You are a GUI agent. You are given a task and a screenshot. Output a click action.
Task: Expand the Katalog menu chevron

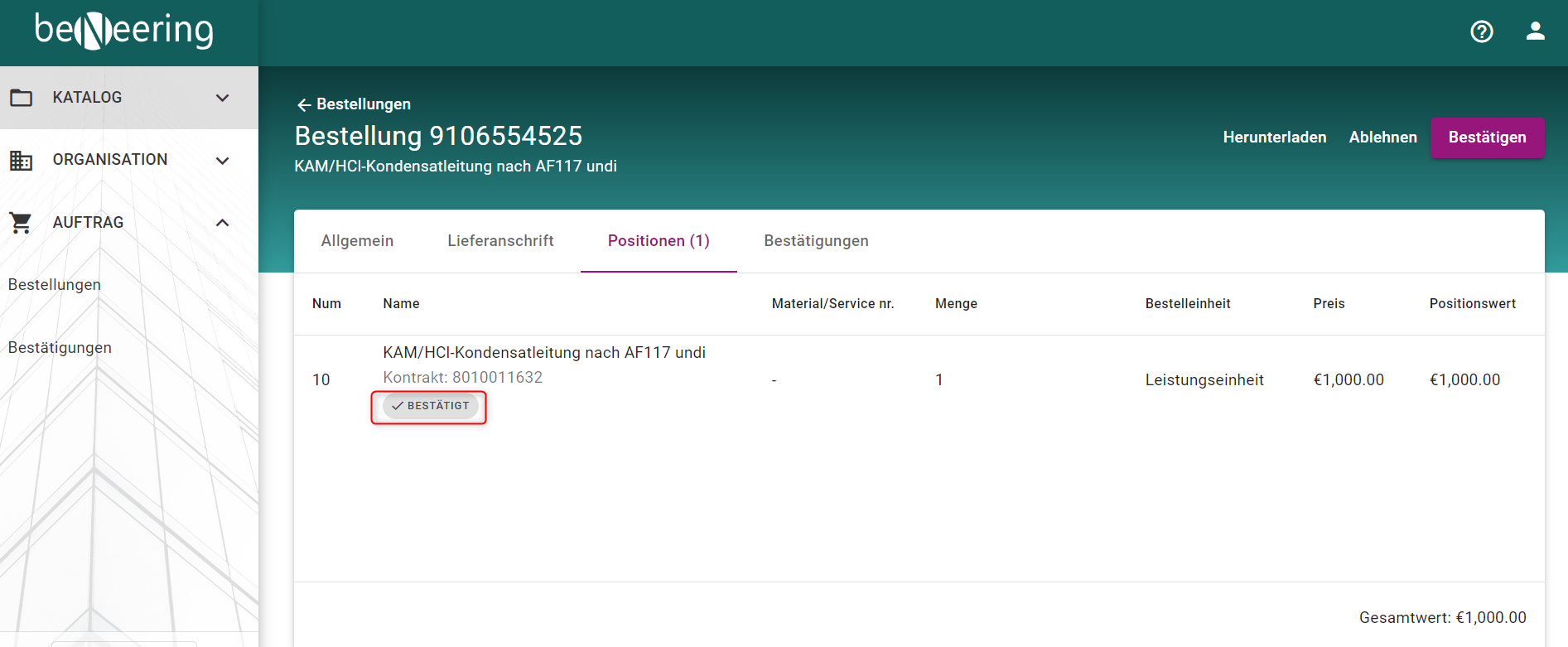(222, 98)
